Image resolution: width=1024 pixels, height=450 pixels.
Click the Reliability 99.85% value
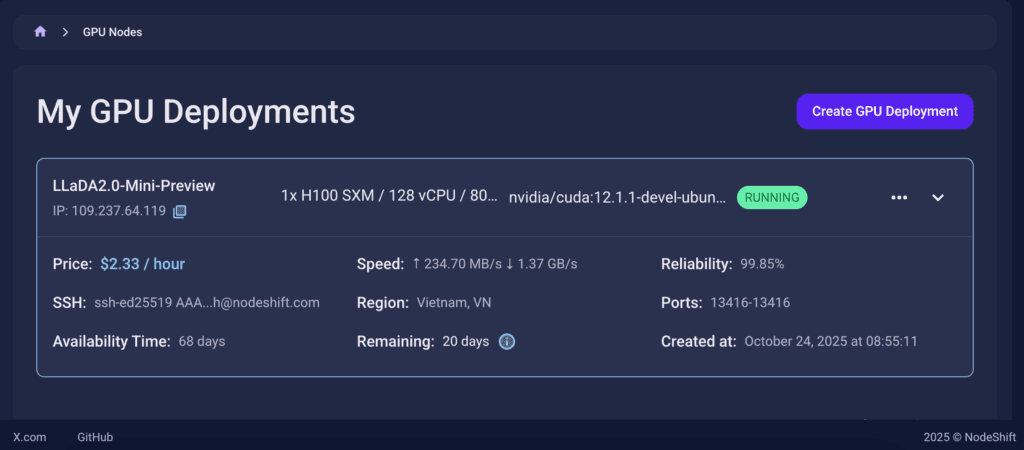click(x=762, y=264)
